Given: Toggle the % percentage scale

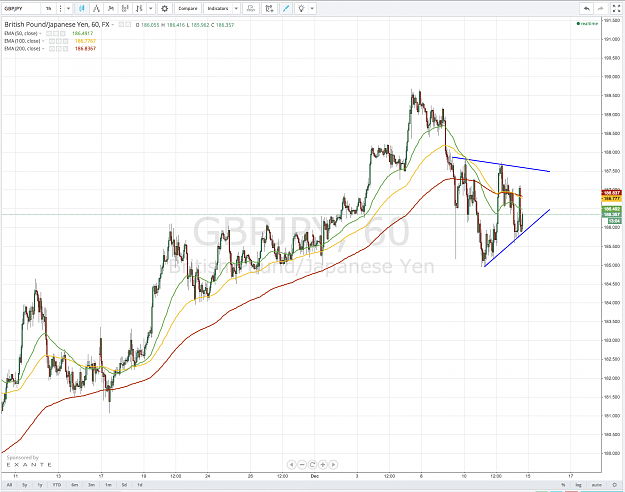Looking at the screenshot, I should tap(563, 485).
